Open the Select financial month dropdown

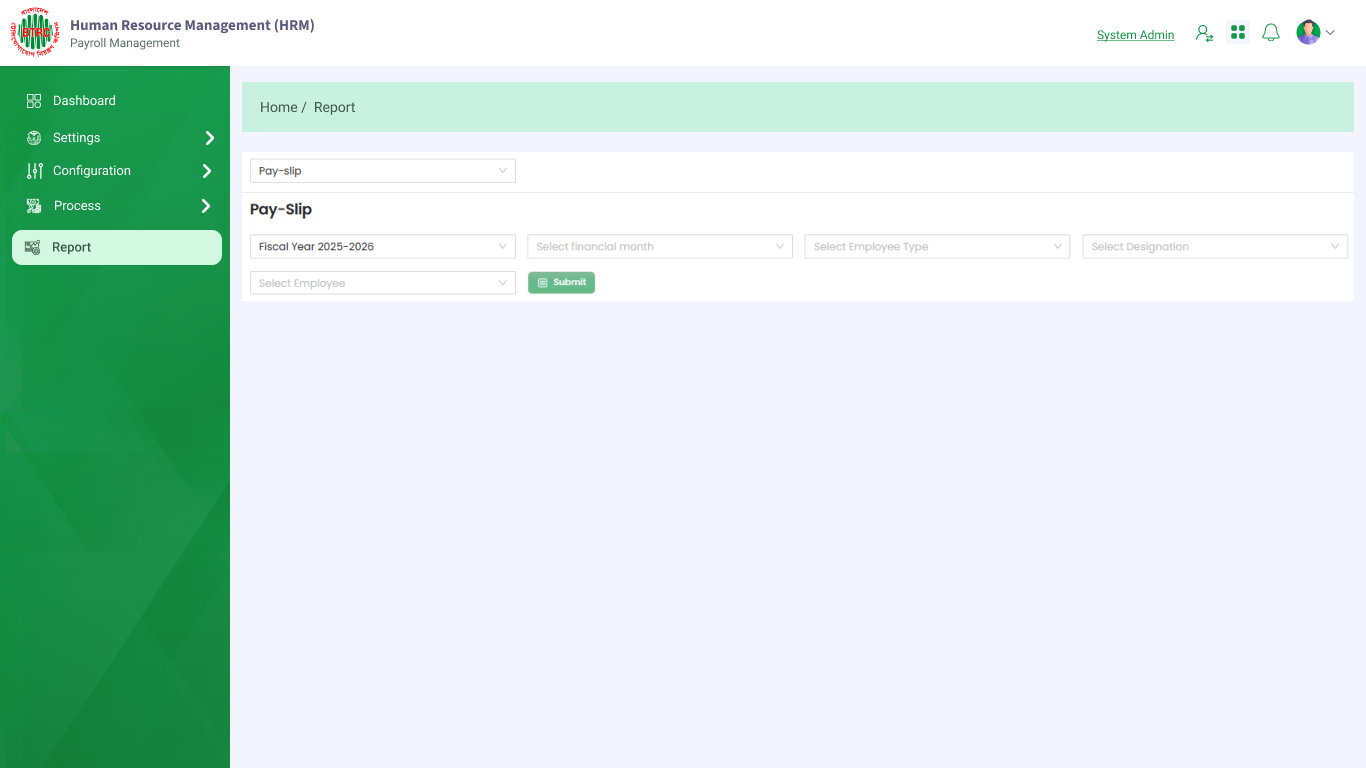(660, 247)
